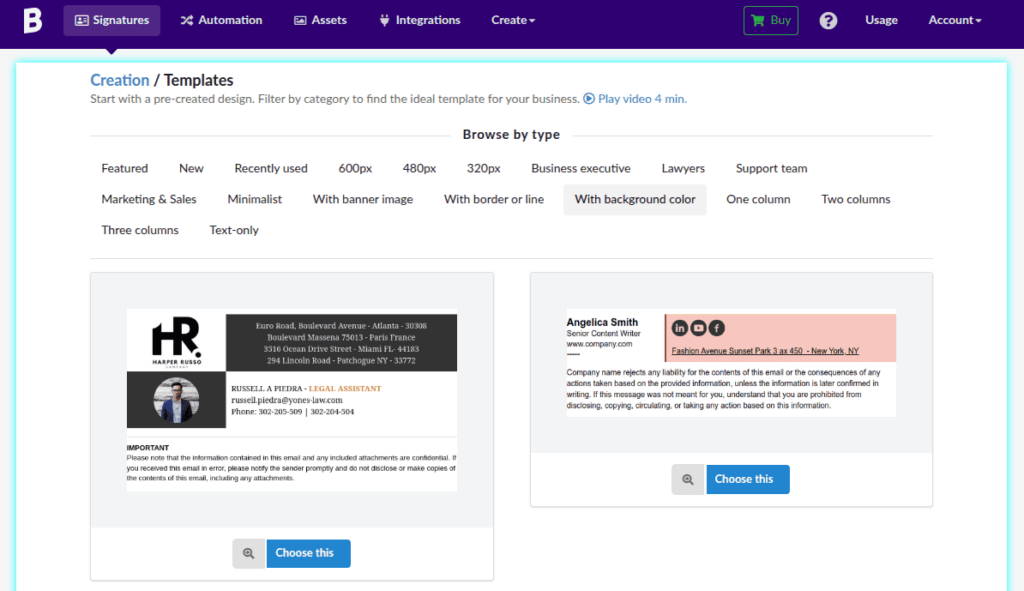Click the ID card icon beside Signatures
The height and width of the screenshot is (591, 1024).
(82, 20)
